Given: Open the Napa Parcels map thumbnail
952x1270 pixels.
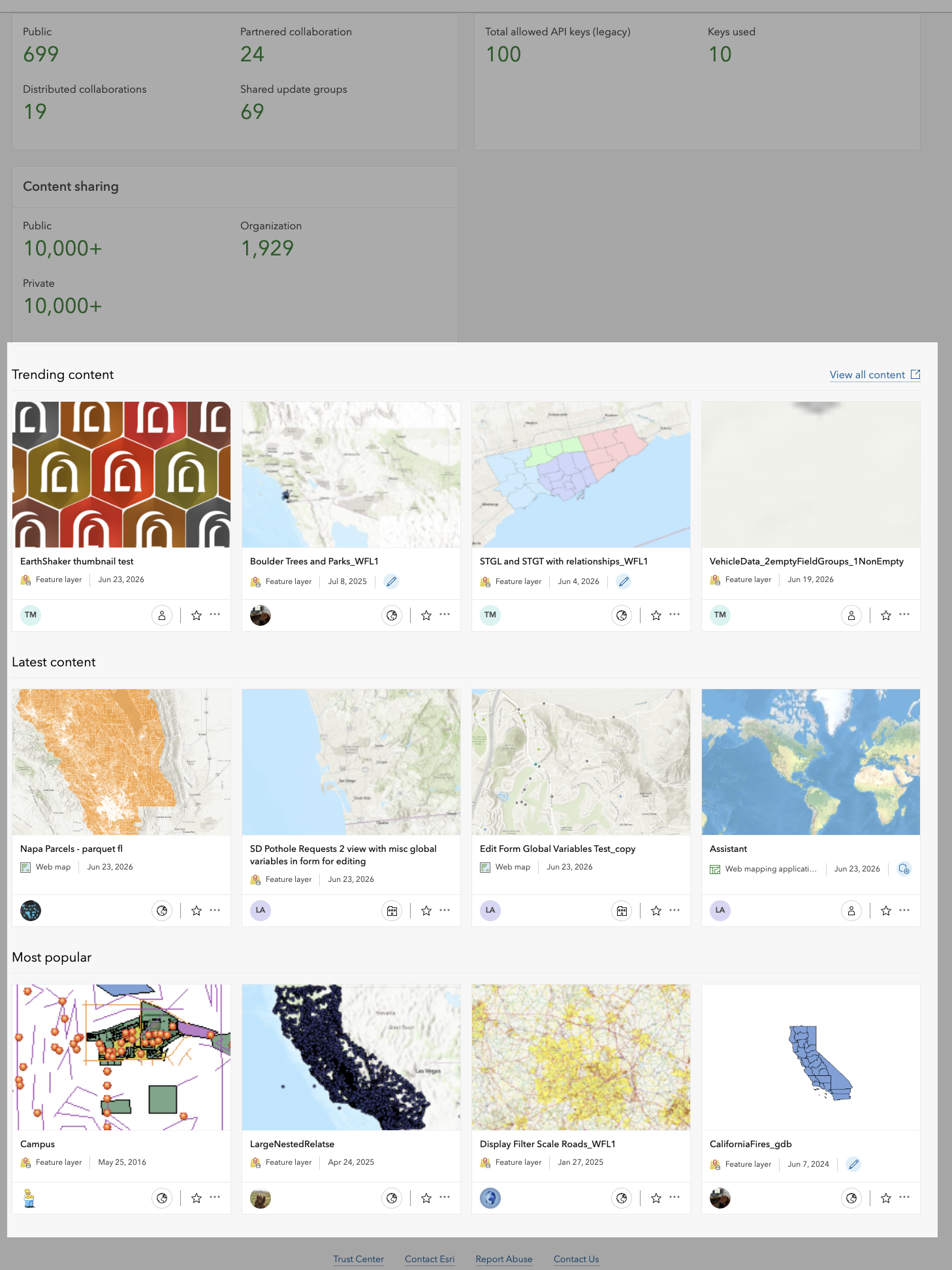Looking at the screenshot, I should (x=121, y=762).
